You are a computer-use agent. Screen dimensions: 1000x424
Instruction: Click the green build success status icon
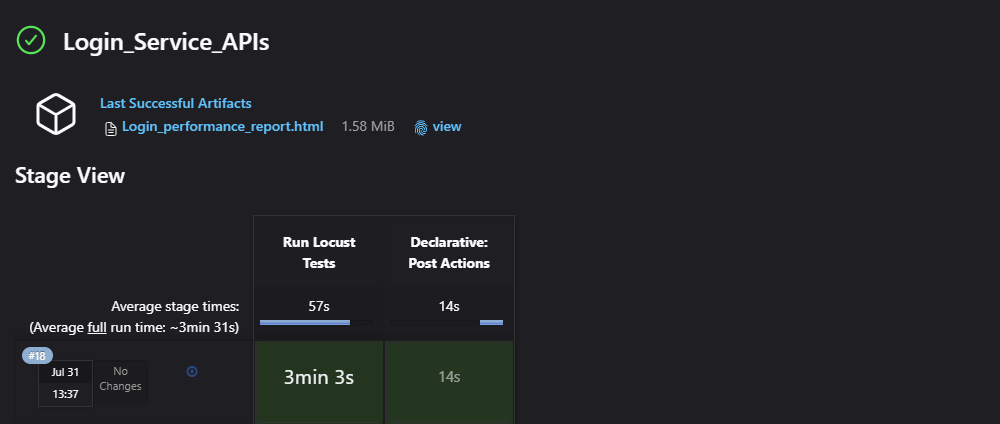tap(31, 41)
